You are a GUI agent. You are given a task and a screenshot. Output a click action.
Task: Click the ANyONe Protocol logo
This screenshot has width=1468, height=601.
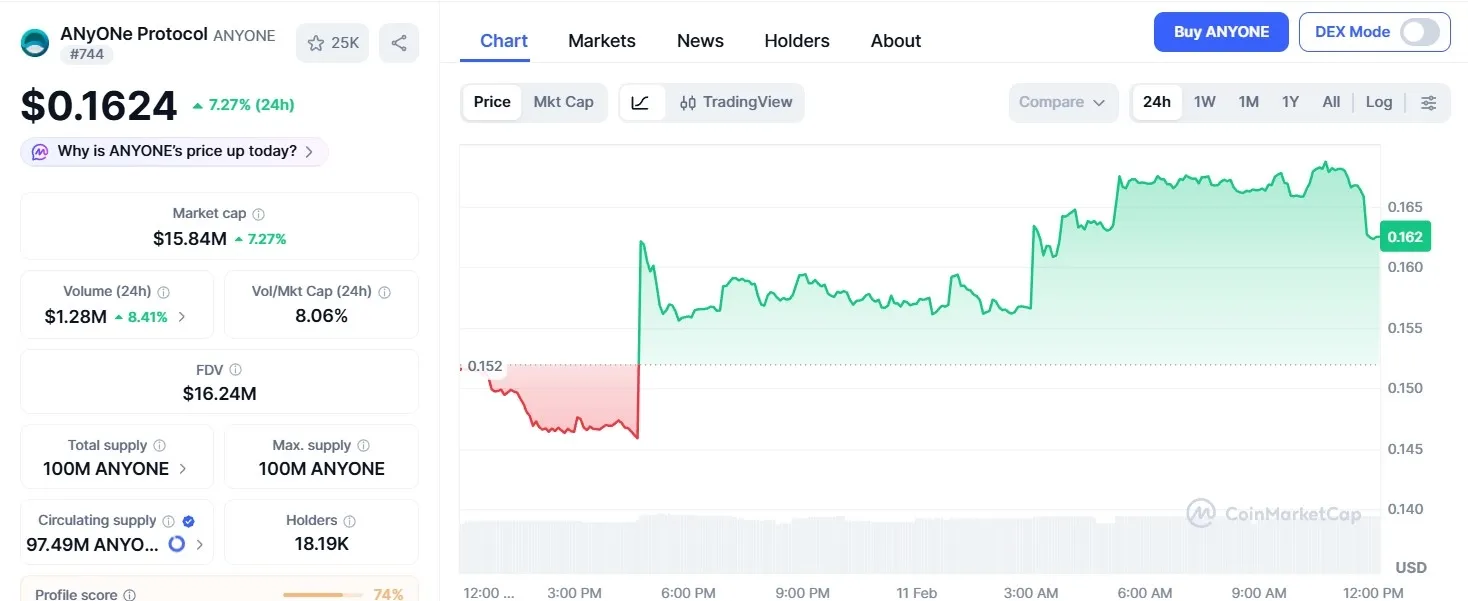34,43
